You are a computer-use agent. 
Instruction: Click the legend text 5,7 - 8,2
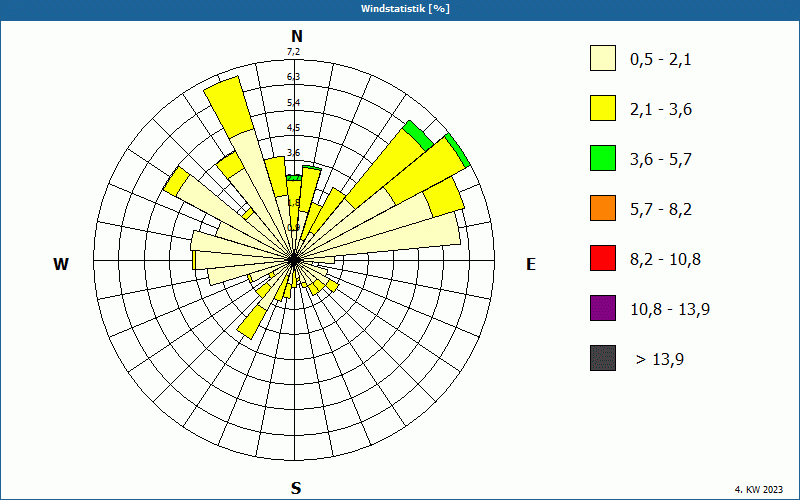tap(661, 210)
